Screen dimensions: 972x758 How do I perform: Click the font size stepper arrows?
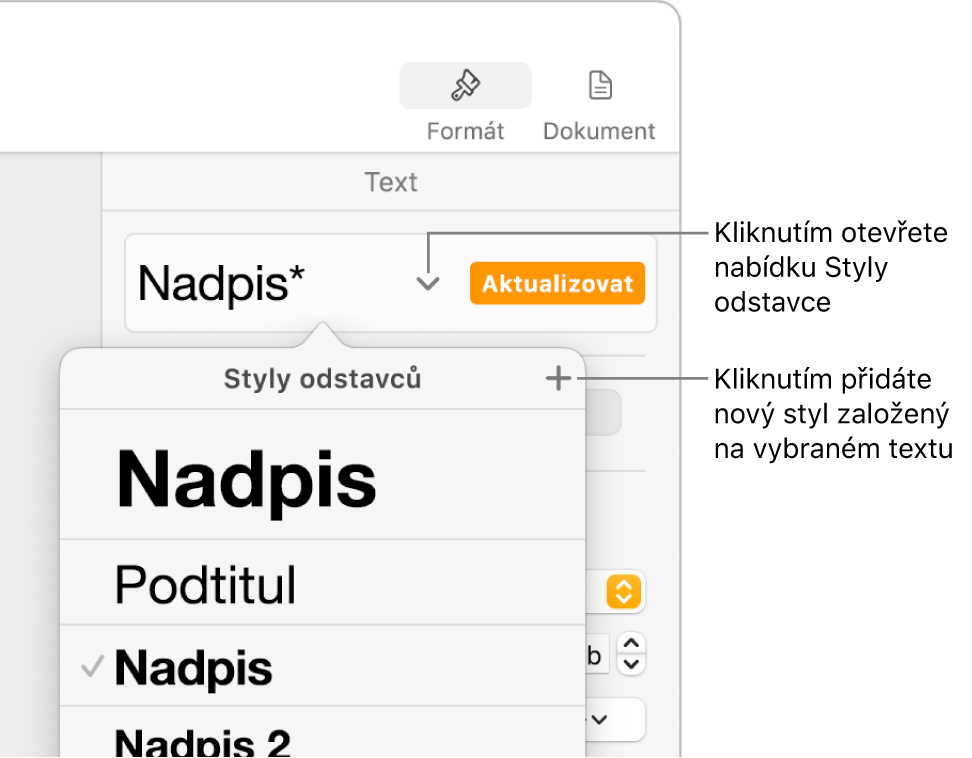631,654
